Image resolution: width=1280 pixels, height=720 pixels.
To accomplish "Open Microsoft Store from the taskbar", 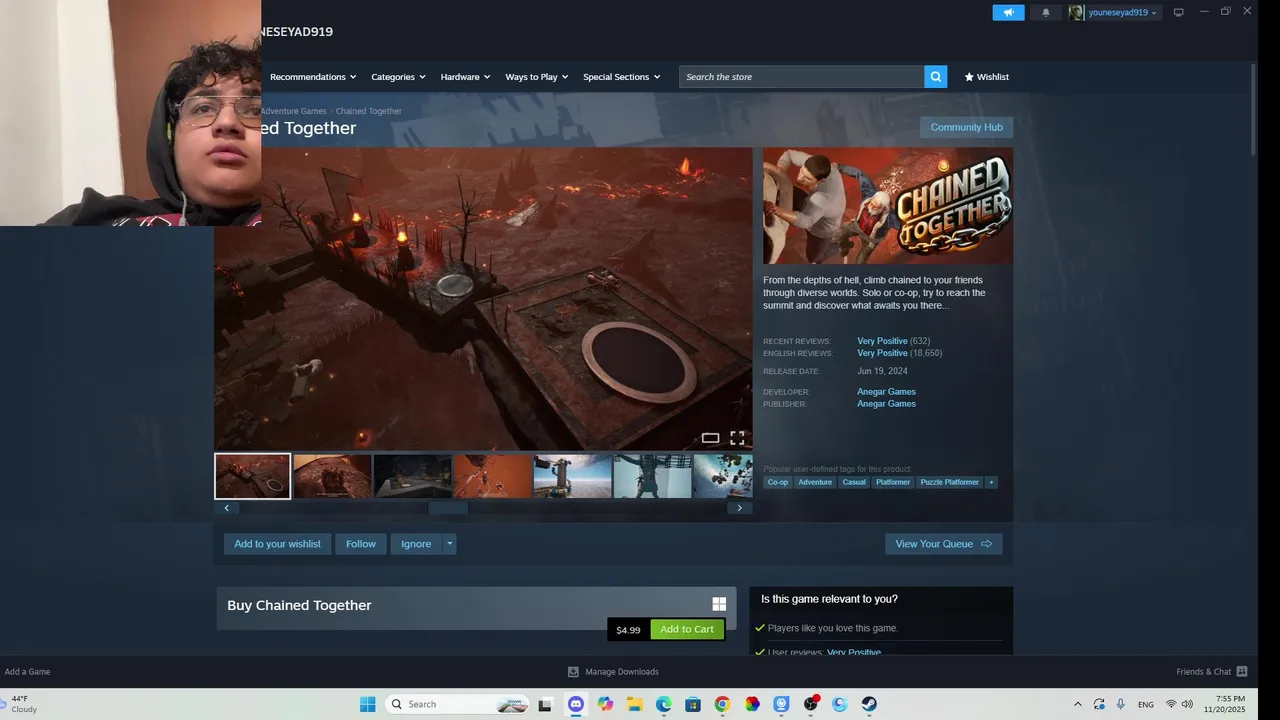I will (x=693, y=704).
